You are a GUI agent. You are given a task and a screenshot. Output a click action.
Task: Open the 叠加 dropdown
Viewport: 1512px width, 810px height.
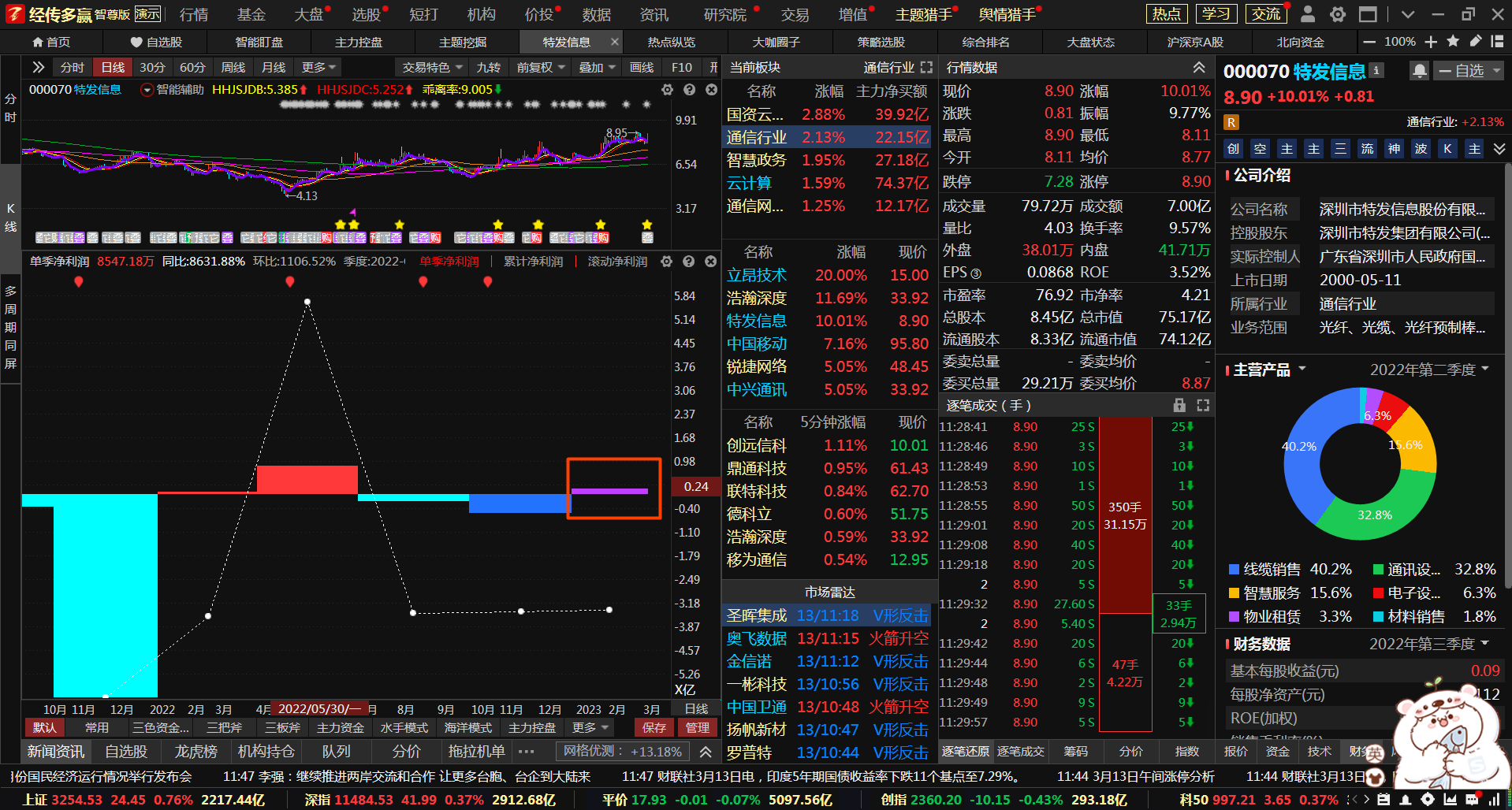[597, 68]
